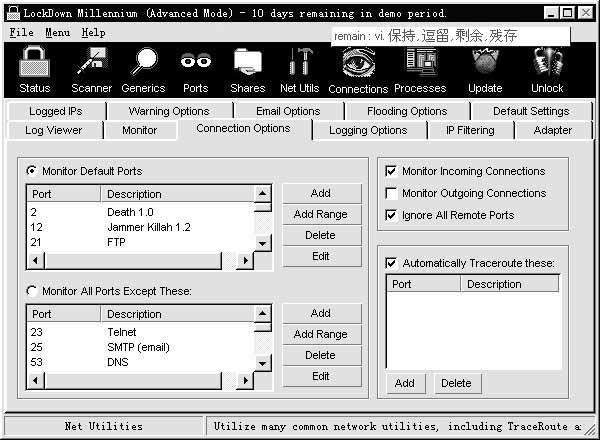
Task: Select the Death 1.0 port row
Action: coord(141,212)
